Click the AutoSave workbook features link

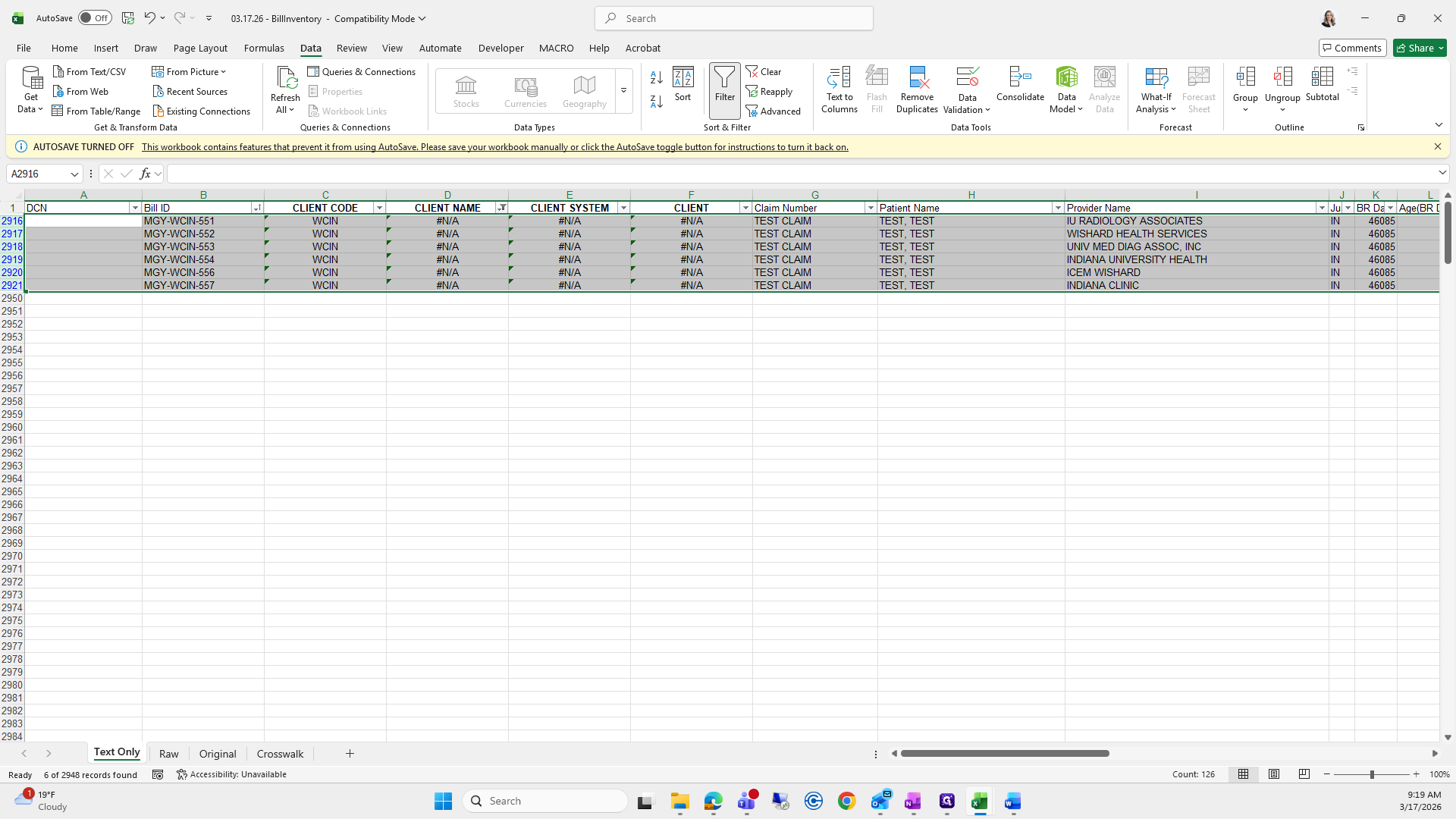coord(494,147)
